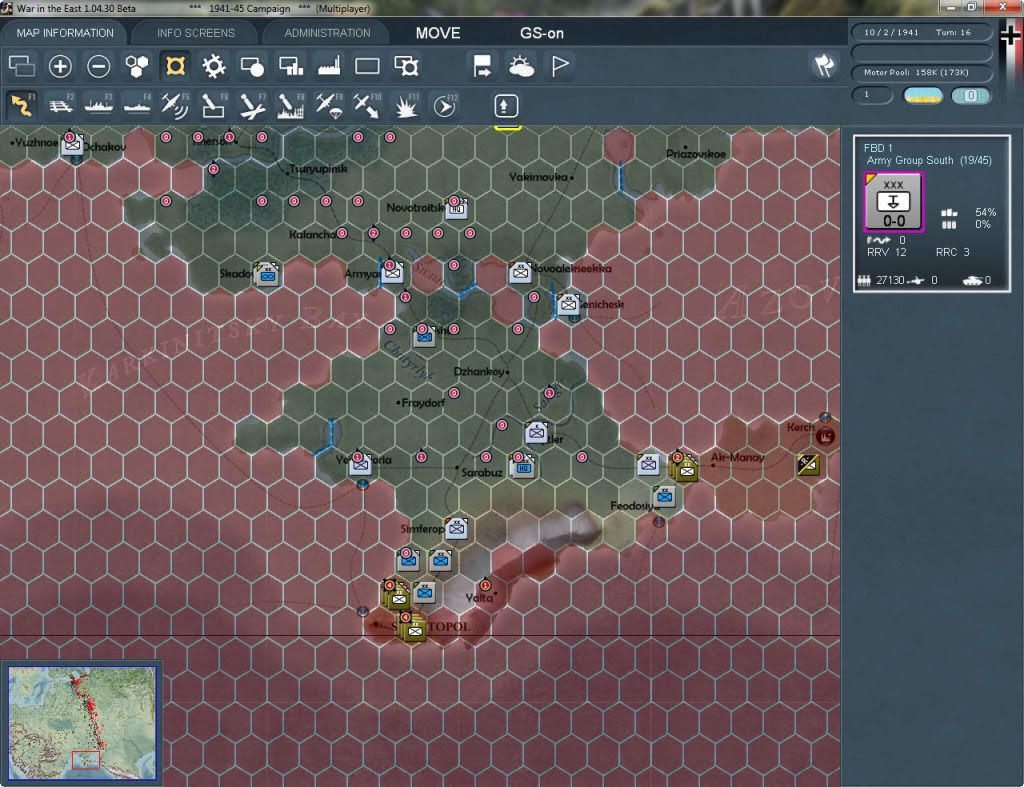Toggle the white gear map icon
This screenshot has width=1024, height=787.
(214, 66)
